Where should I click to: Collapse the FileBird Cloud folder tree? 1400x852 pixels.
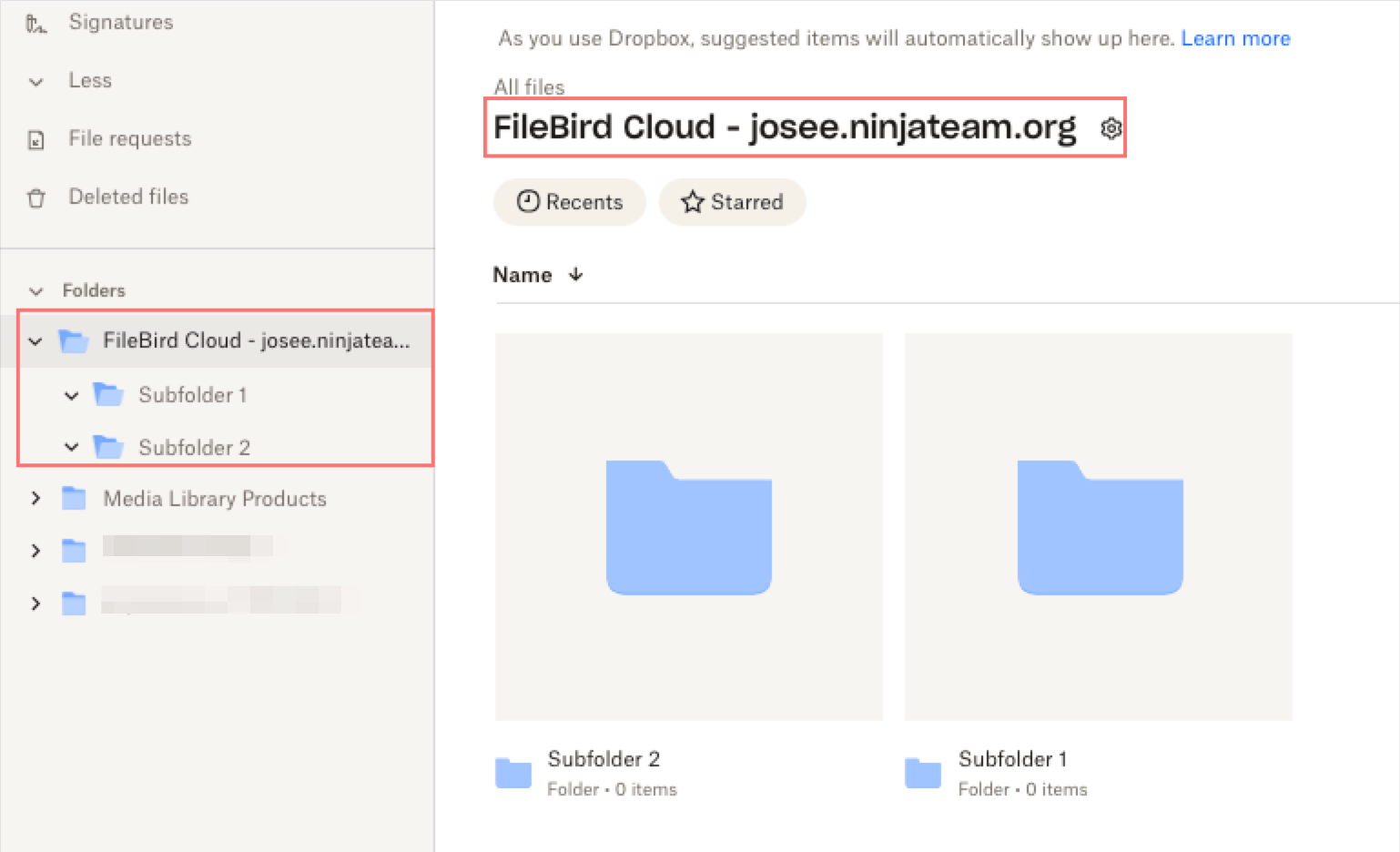tap(36, 341)
